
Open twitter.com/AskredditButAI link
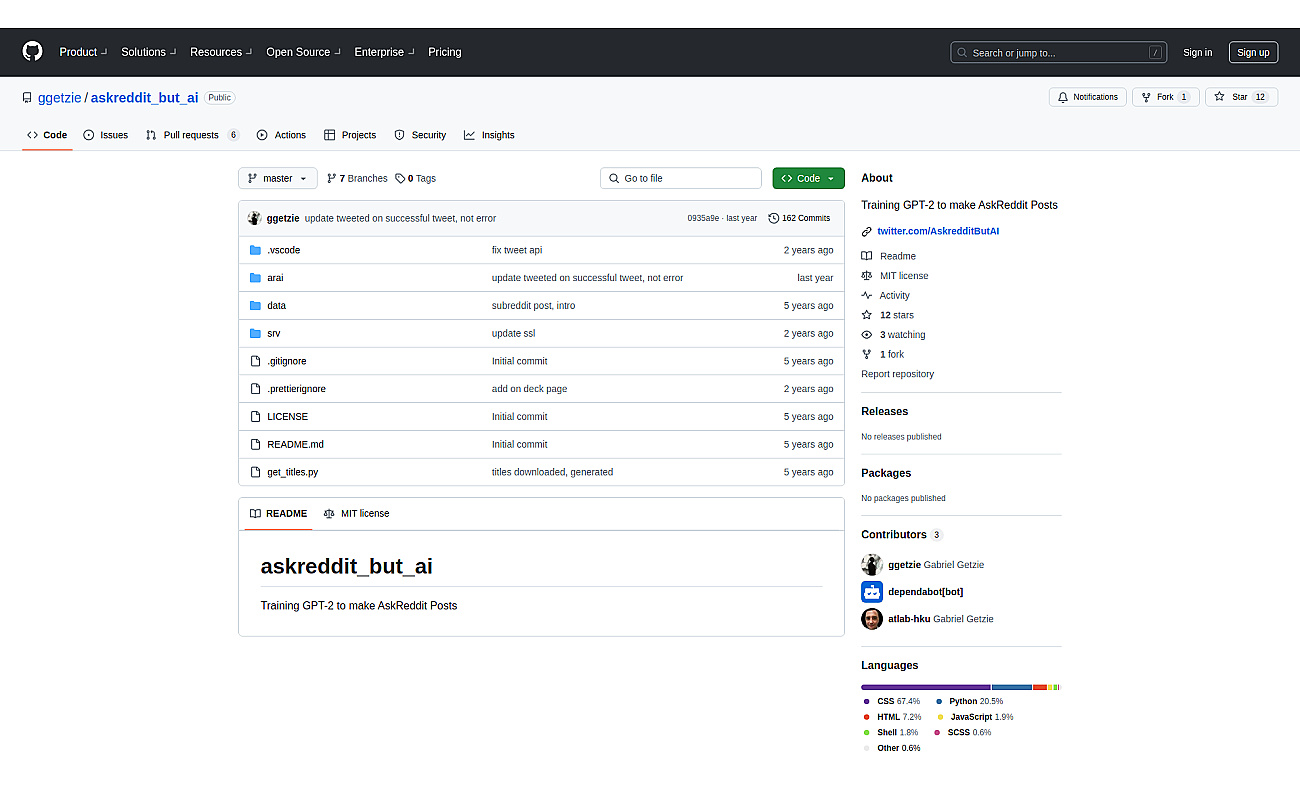click(938, 231)
